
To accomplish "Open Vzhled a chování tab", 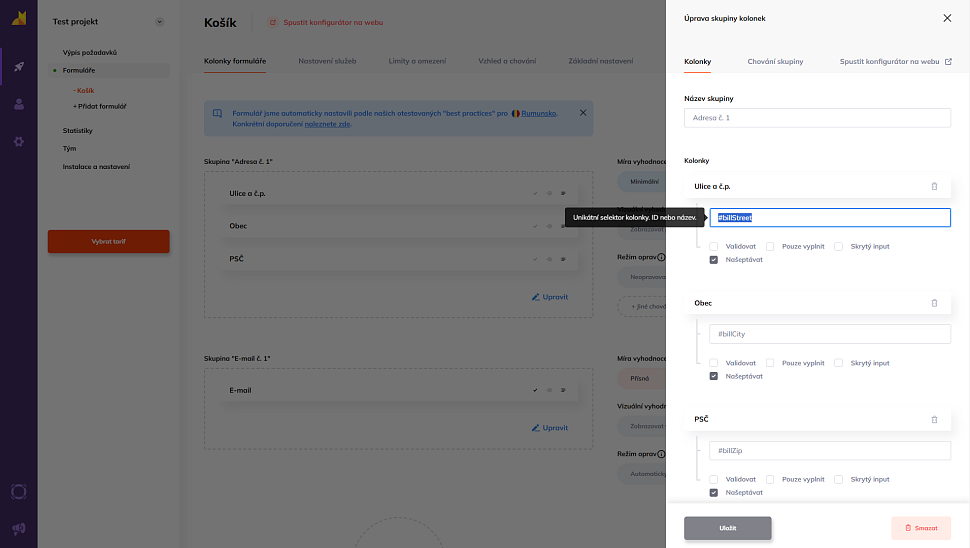I will [507, 61].
